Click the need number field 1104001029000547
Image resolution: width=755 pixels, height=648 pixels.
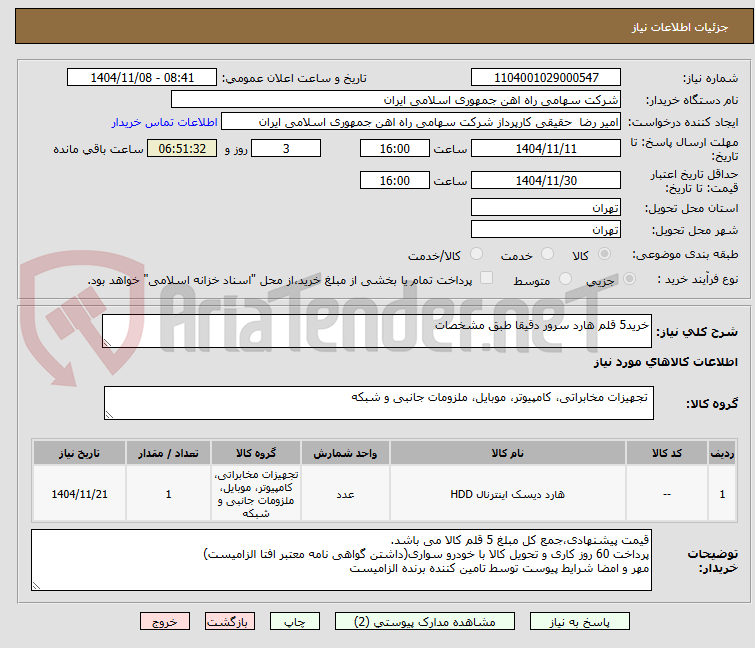click(546, 78)
